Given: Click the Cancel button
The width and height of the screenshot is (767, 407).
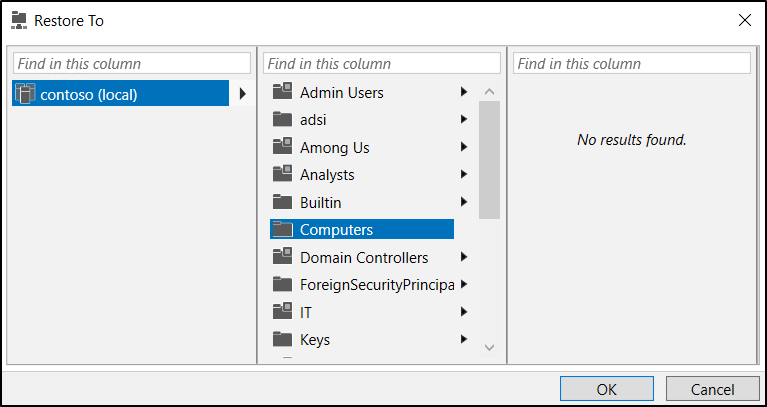Looking at the screenshot, I should tap(712, 389).
